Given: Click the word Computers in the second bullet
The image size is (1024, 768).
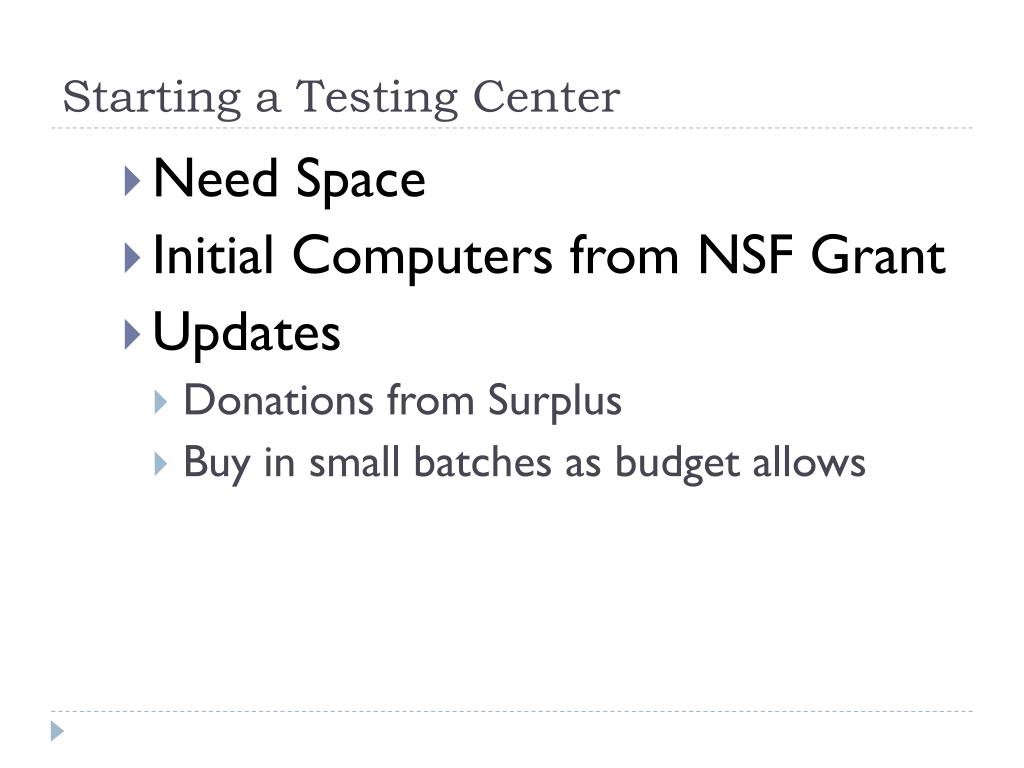Looking at the screenshot, I should [x=423, y=257].
